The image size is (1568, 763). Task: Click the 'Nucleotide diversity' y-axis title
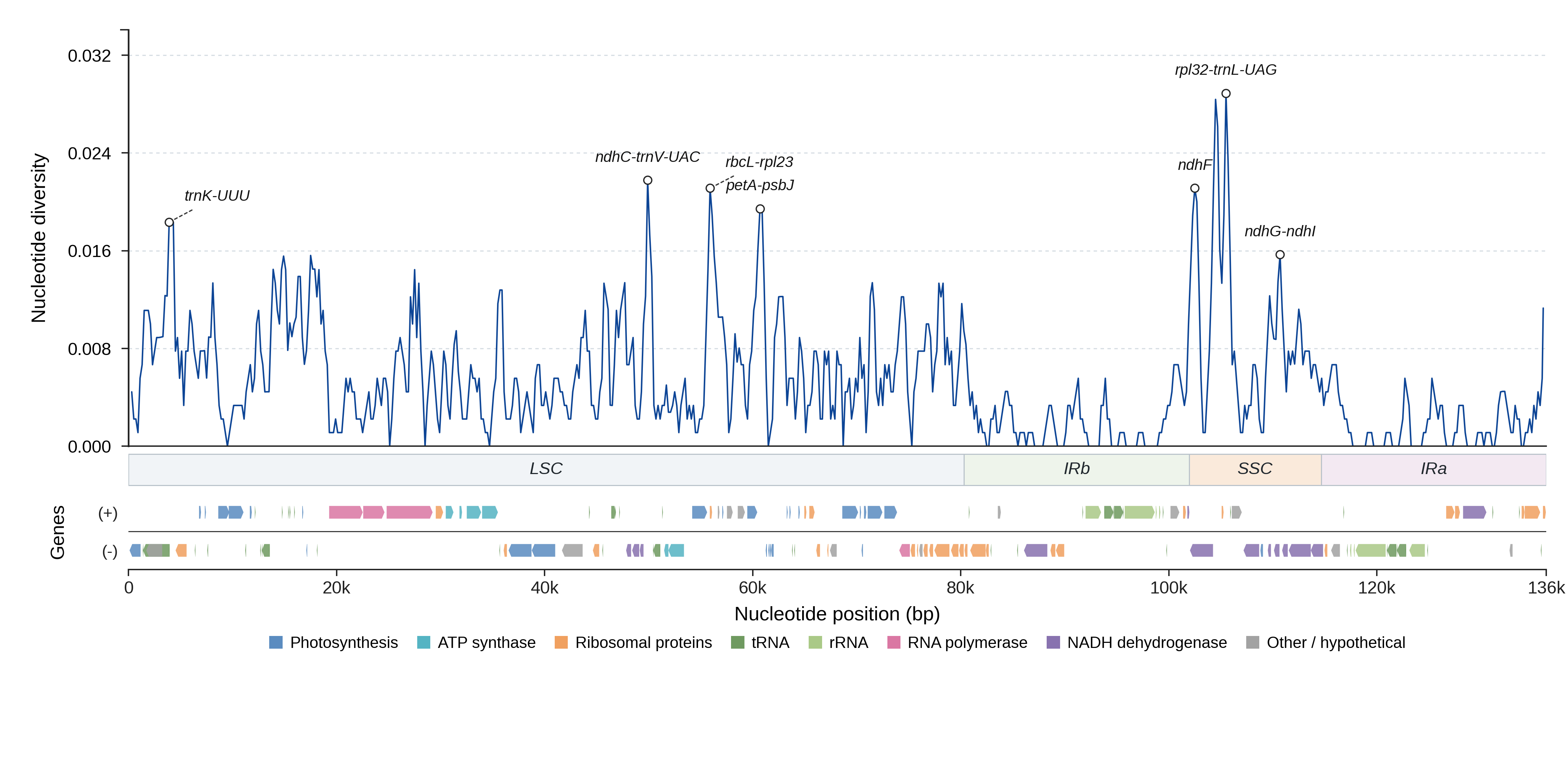click(38, 238)
